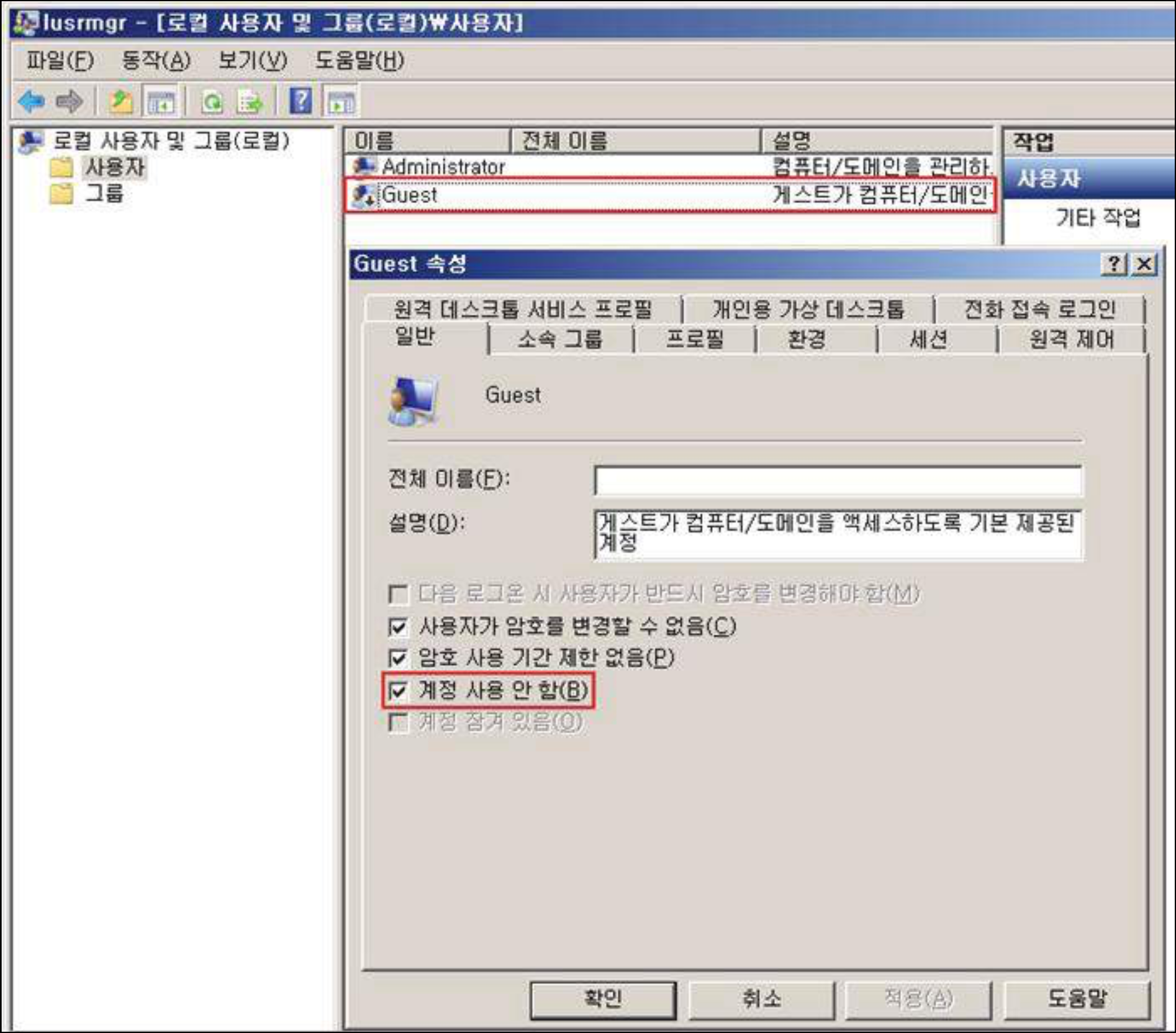Click the export list toolbar icon
The width and height of the screenshot is (1176, 1033).
coord(250,102)
